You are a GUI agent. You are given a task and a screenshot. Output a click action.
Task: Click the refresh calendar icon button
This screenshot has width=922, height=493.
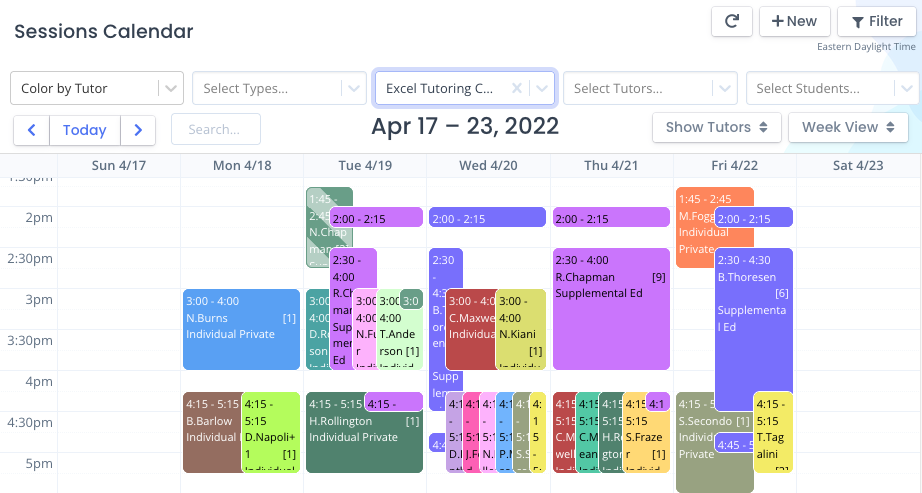pyautogui.click(x=731, y=22)
